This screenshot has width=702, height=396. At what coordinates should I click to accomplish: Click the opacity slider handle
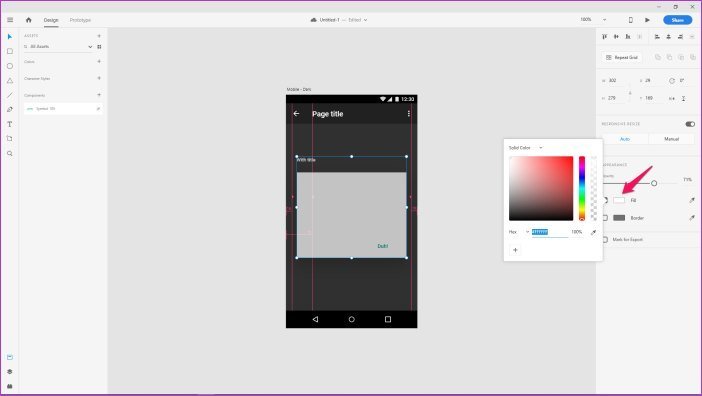654,183
